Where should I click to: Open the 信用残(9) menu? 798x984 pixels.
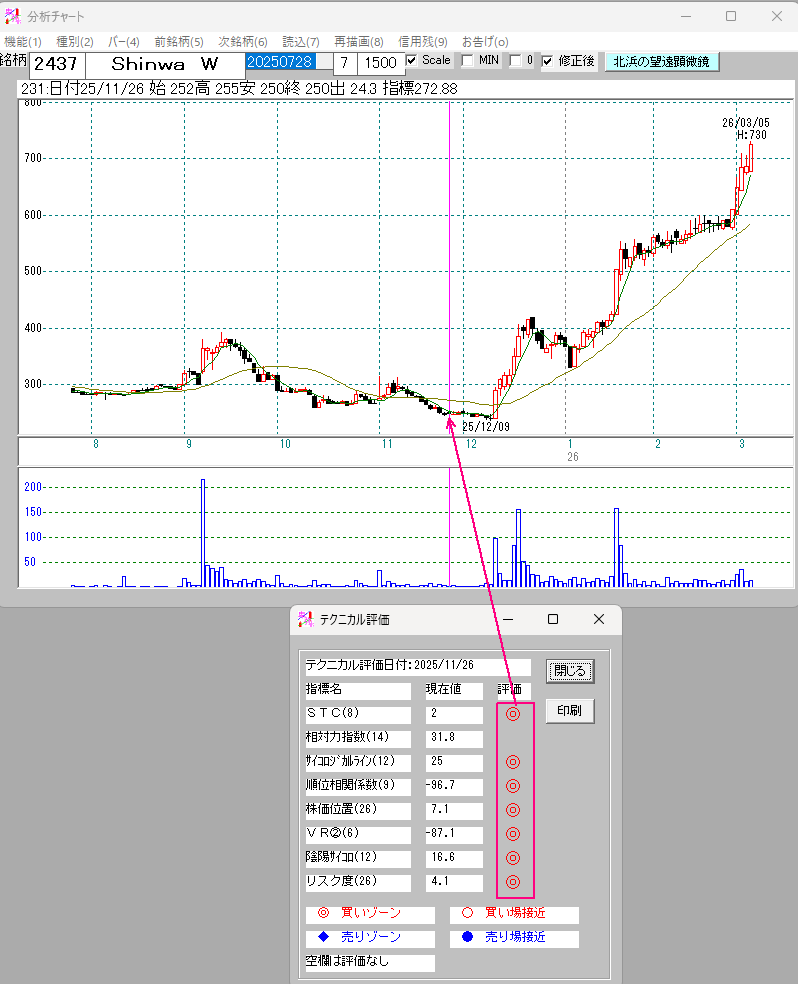tap(423, 42)
